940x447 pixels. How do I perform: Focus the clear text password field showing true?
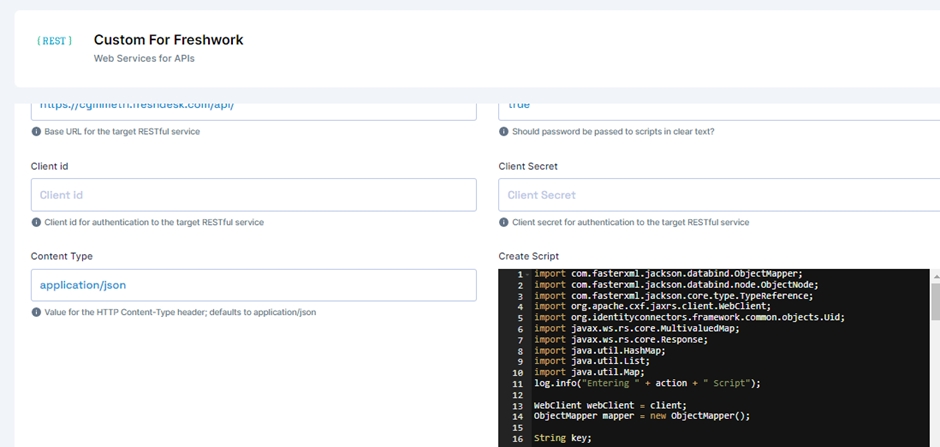(x=718, y=107)
